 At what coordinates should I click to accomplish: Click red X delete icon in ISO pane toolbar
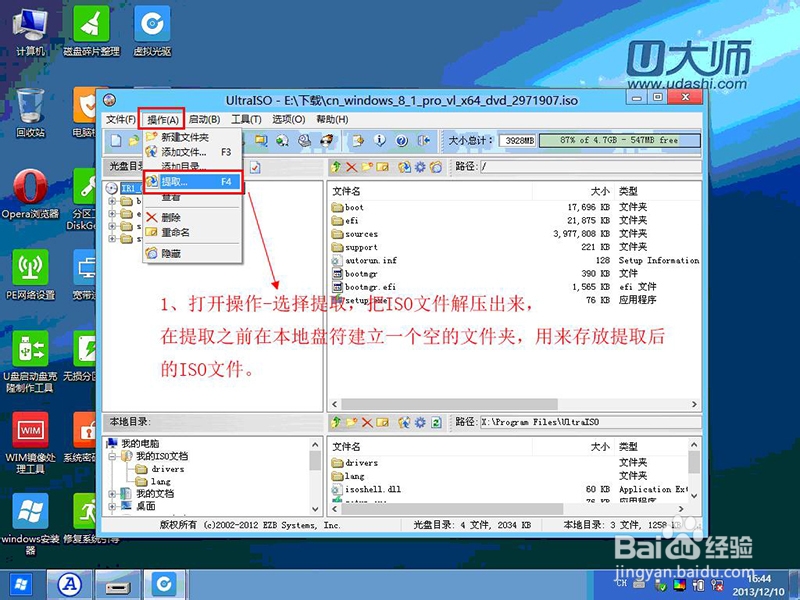click(352, 167)
